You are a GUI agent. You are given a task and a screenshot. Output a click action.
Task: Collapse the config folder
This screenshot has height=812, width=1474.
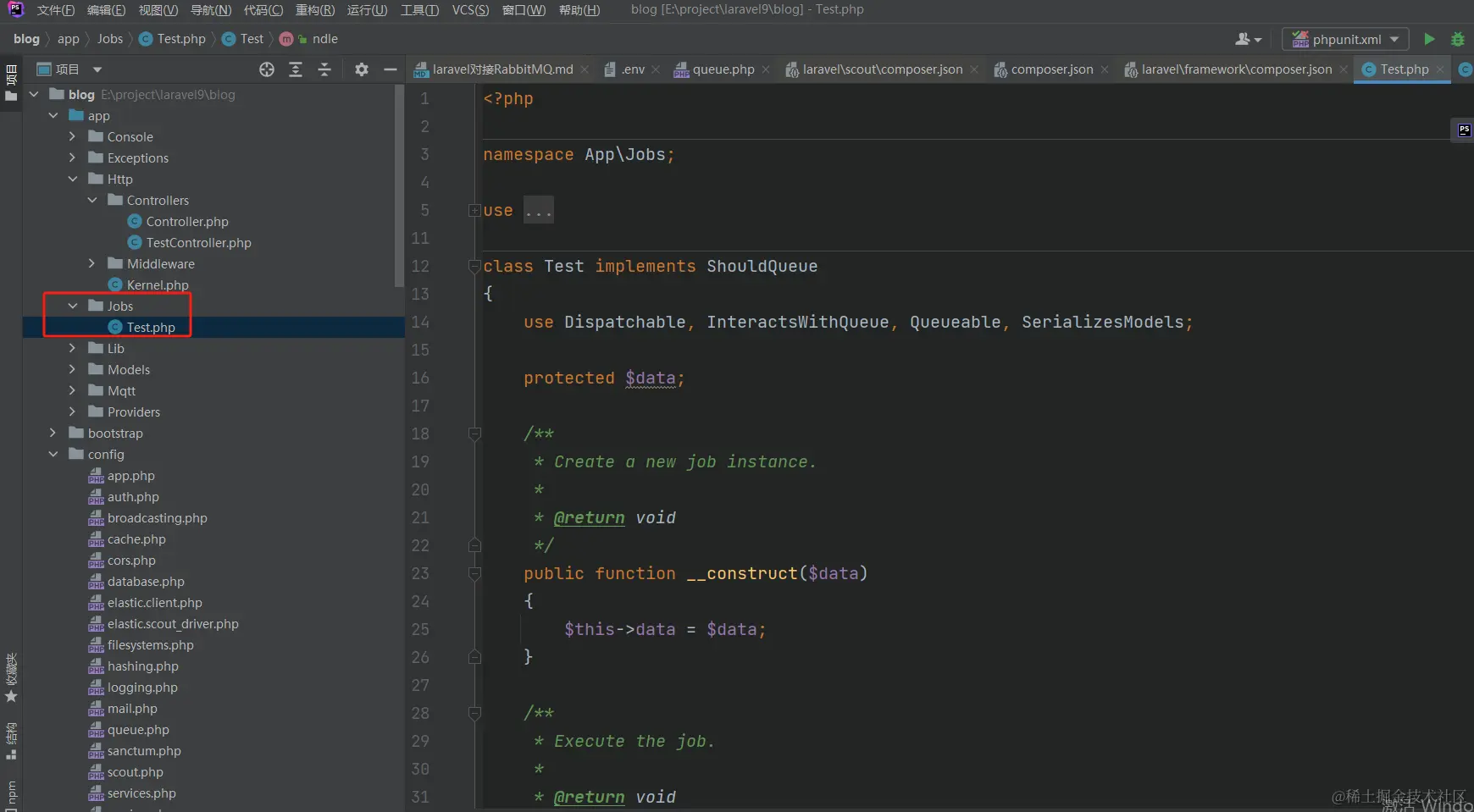[x=53, y=455]
